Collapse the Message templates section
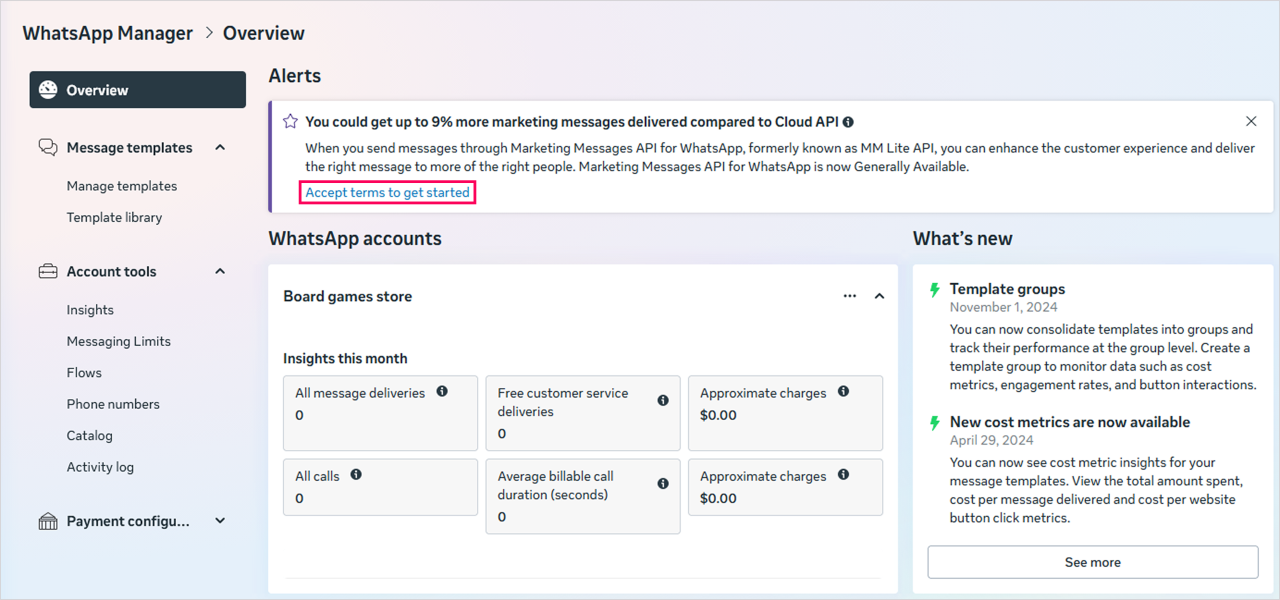This screenshot has width=1280, height=600. pyautogui.click(x=220, y=148)
